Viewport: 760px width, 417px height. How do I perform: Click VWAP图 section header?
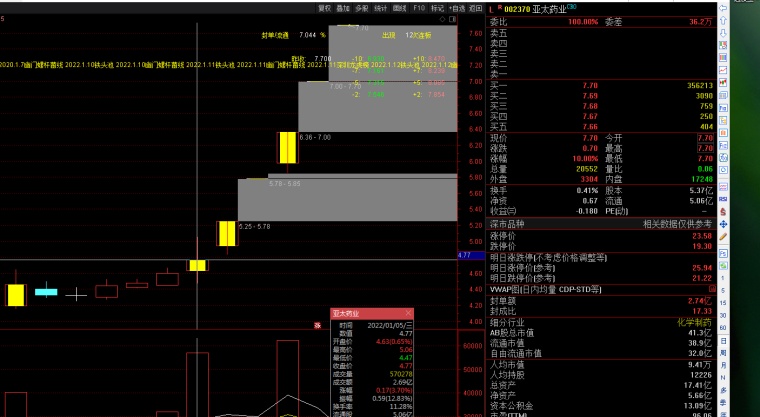tap(545, 289)
